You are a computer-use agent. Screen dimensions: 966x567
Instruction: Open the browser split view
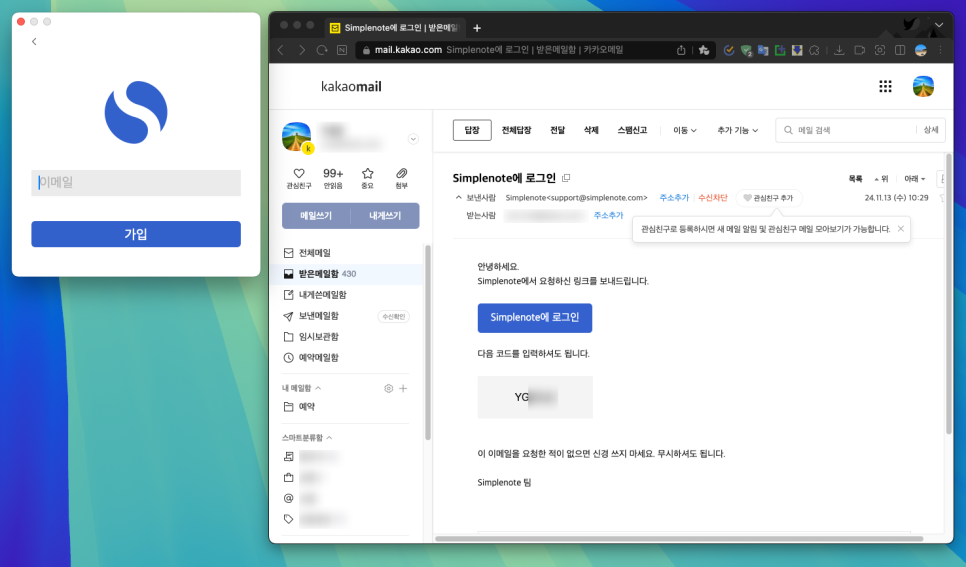click(x=900, y=51)
